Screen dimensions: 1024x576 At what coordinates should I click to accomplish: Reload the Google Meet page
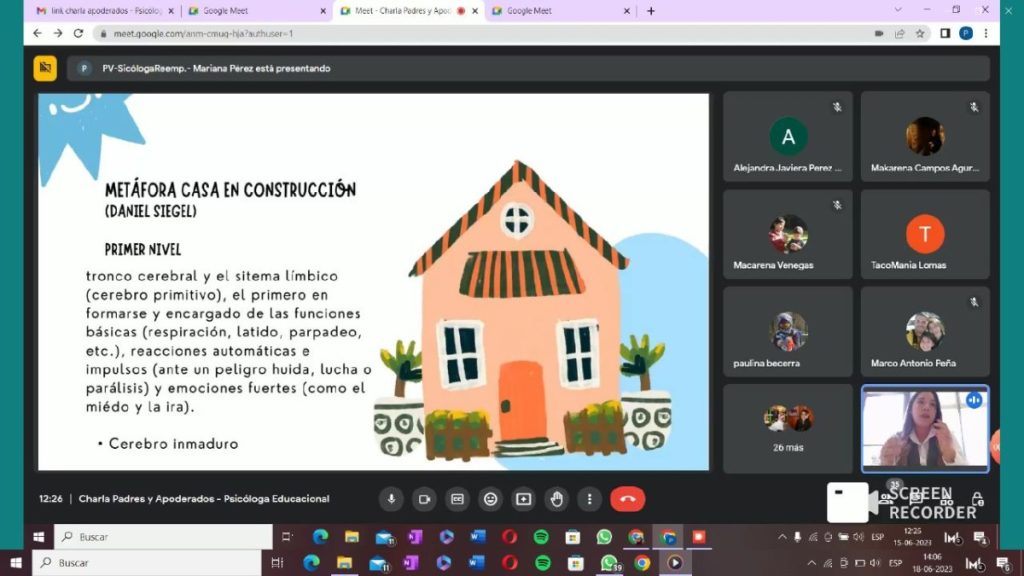click(79, 33)
